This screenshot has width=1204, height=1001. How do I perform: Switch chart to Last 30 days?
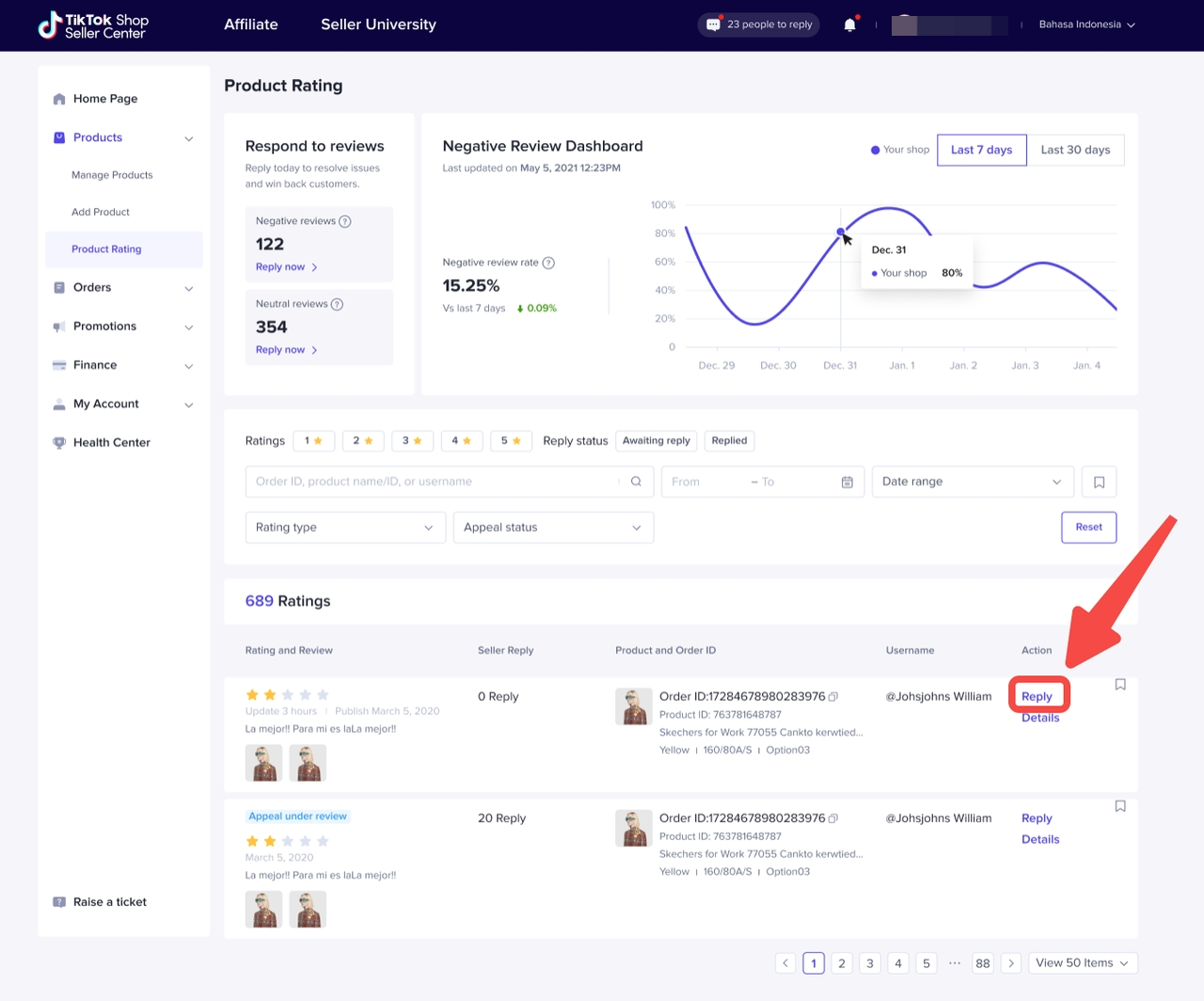pyautogui.click(x=1075, y=150)
